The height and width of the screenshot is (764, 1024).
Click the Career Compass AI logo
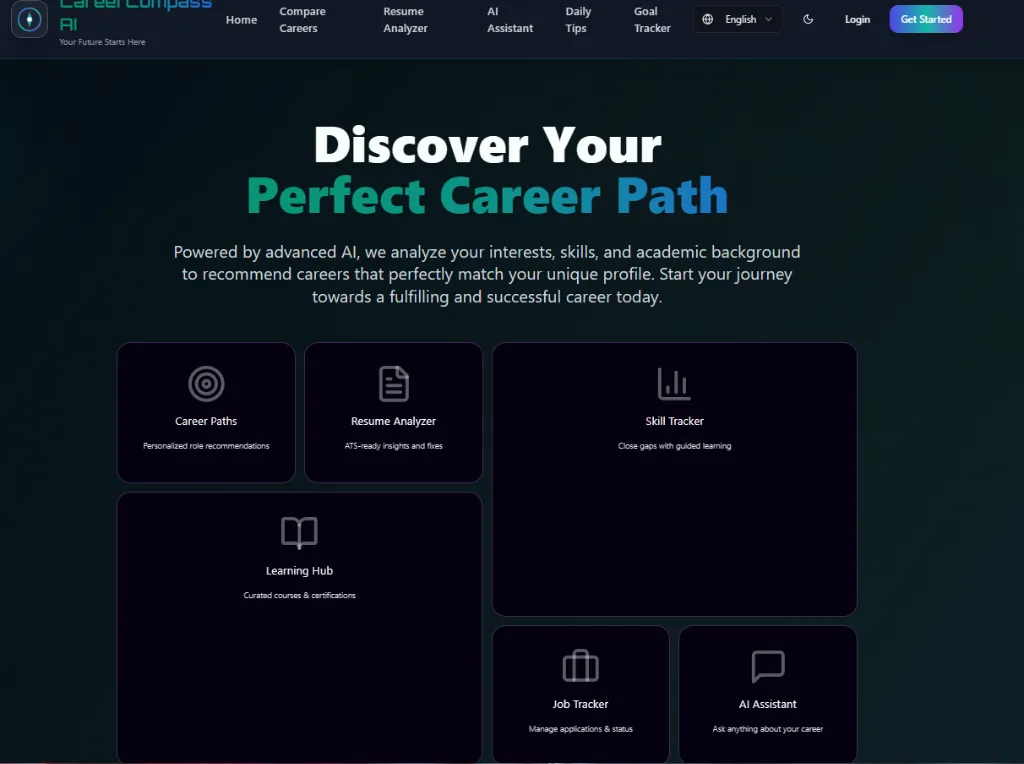(30, 21)
